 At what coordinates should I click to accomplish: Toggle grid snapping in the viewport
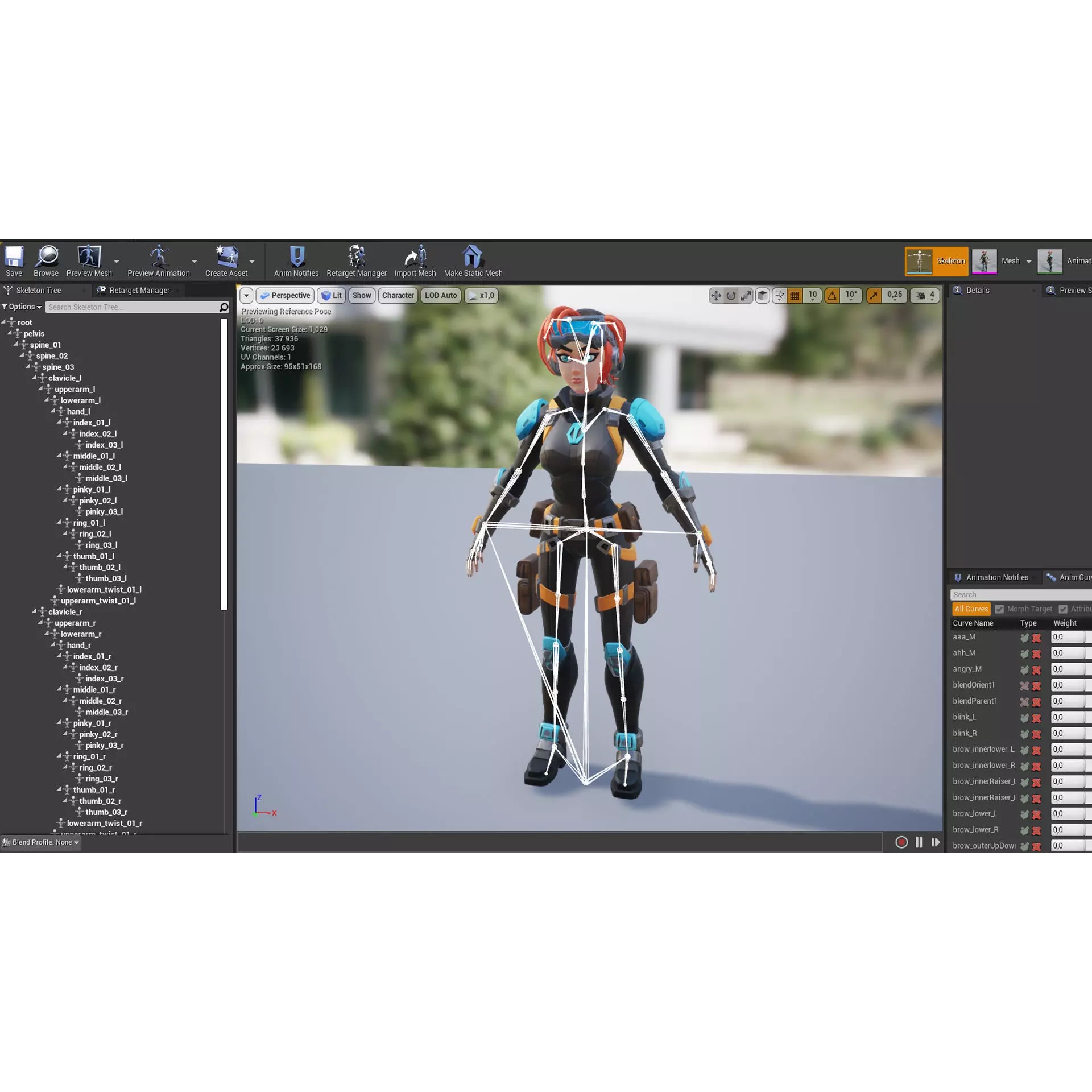point(794,295)
